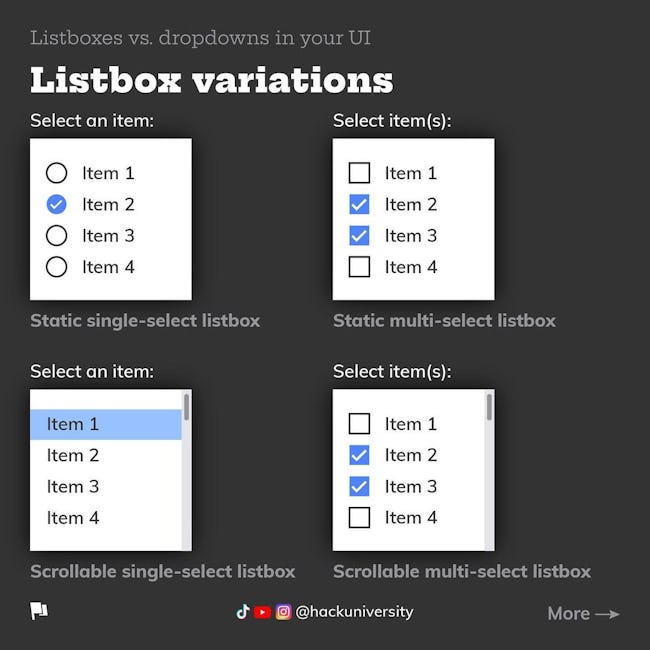Viewport: 650px width, 650px height.
Task: Select Item 4 radio in static single-select listbox
Action: click(56, 267)
